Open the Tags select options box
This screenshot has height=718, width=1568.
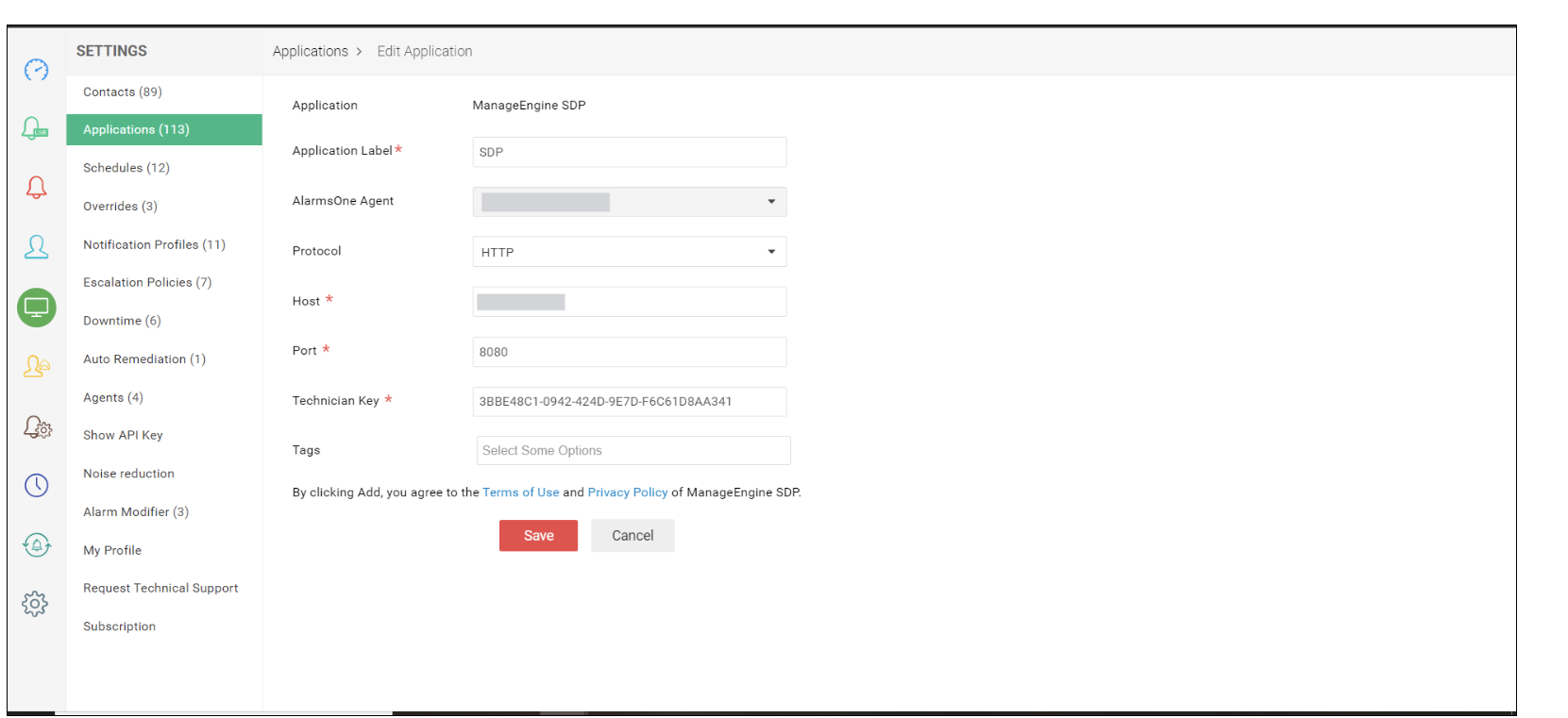pos(632,451)
